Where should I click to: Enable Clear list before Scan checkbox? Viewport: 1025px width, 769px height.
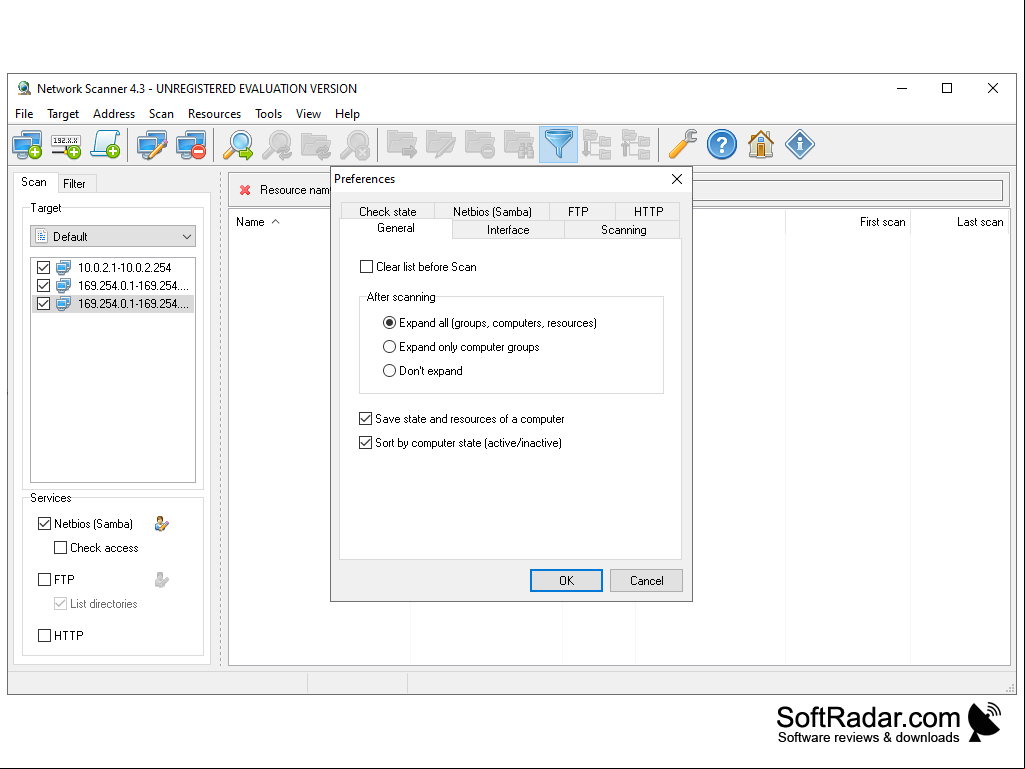click(367, 267)
